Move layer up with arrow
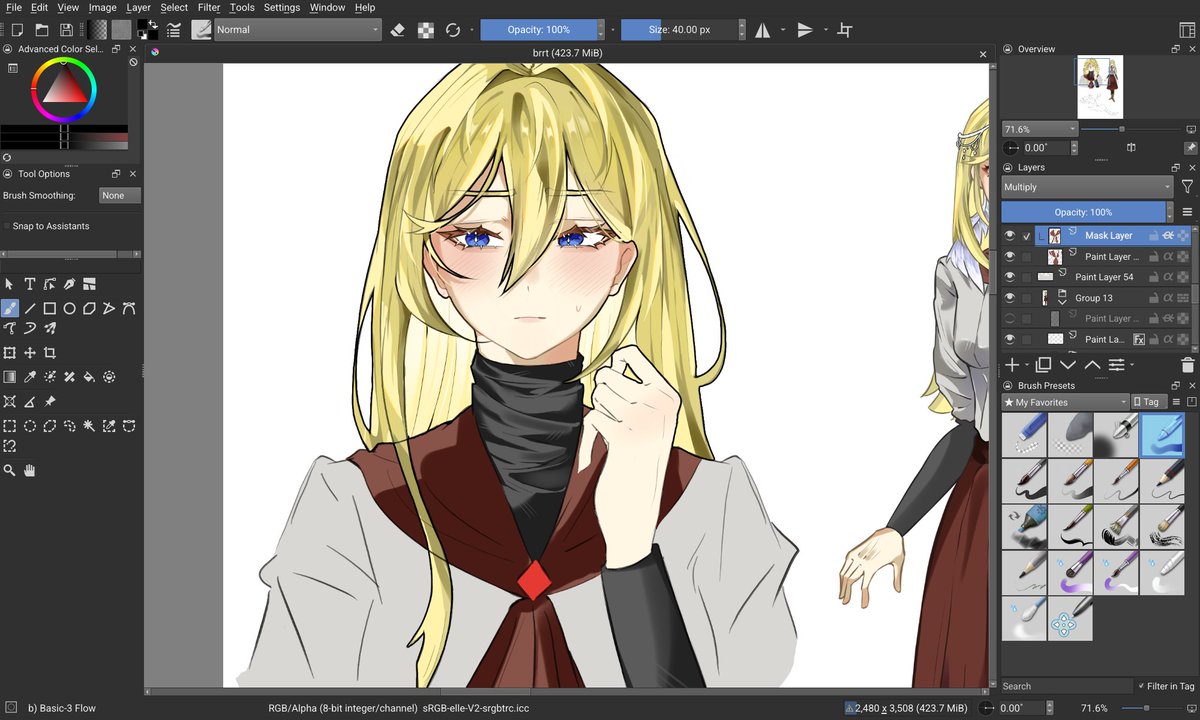The image size is (1200, 720). tap(1092, 365)
